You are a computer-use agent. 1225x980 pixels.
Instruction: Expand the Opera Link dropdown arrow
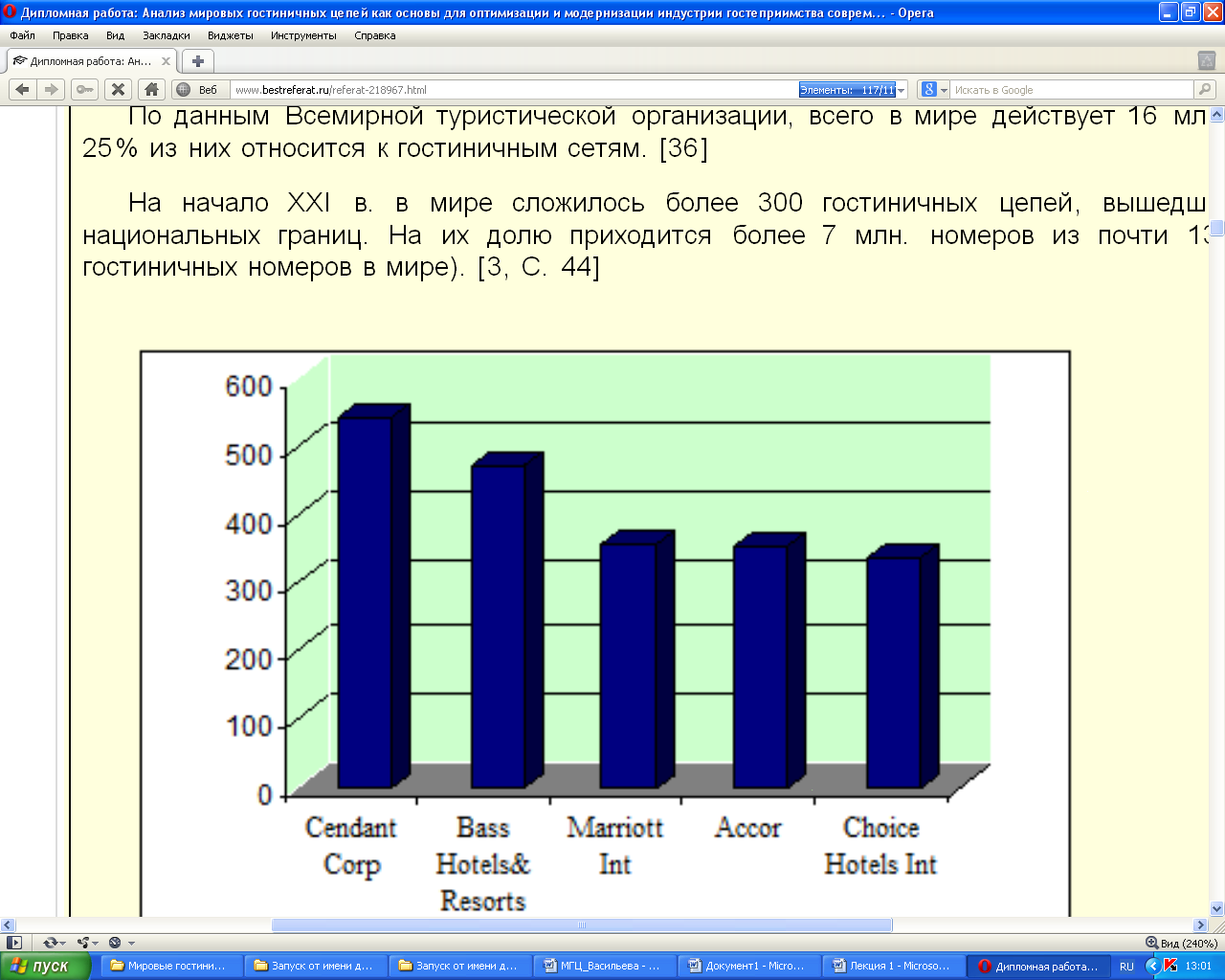point(62,944)
